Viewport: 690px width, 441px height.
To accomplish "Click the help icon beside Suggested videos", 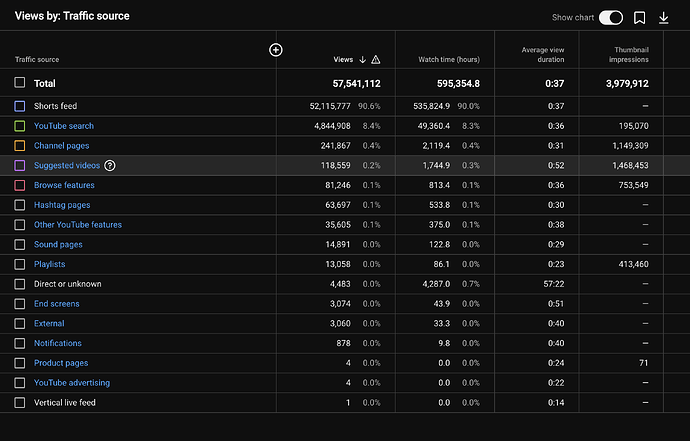I will (x=110, y=165).
